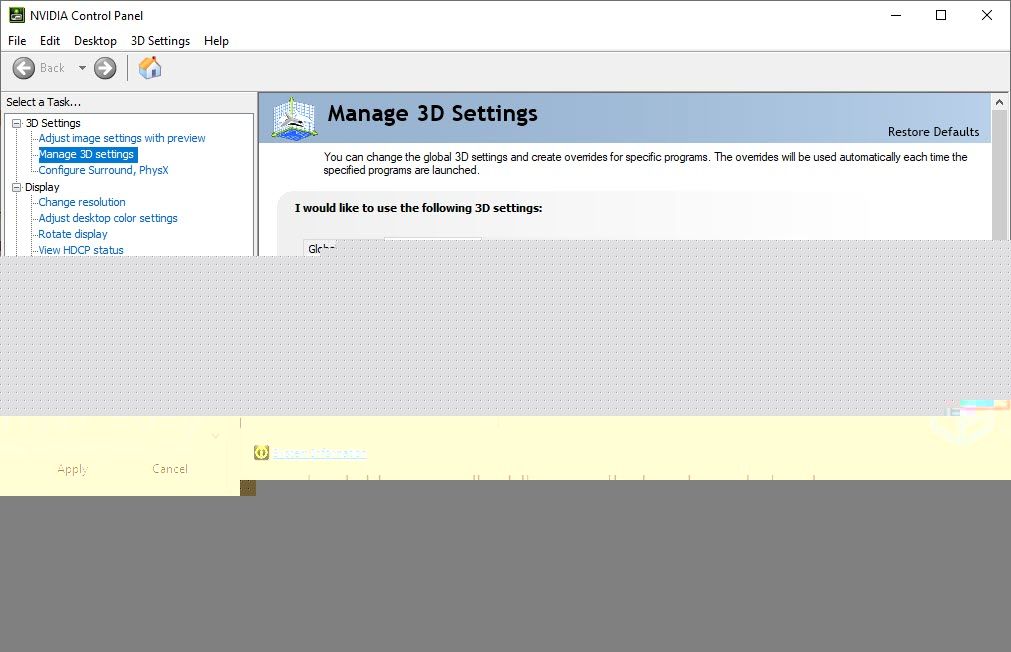The height and width of the screenshot is (652, 1011).
Task: Click the Manage 3D Settings header graphic
Action: 294,117
